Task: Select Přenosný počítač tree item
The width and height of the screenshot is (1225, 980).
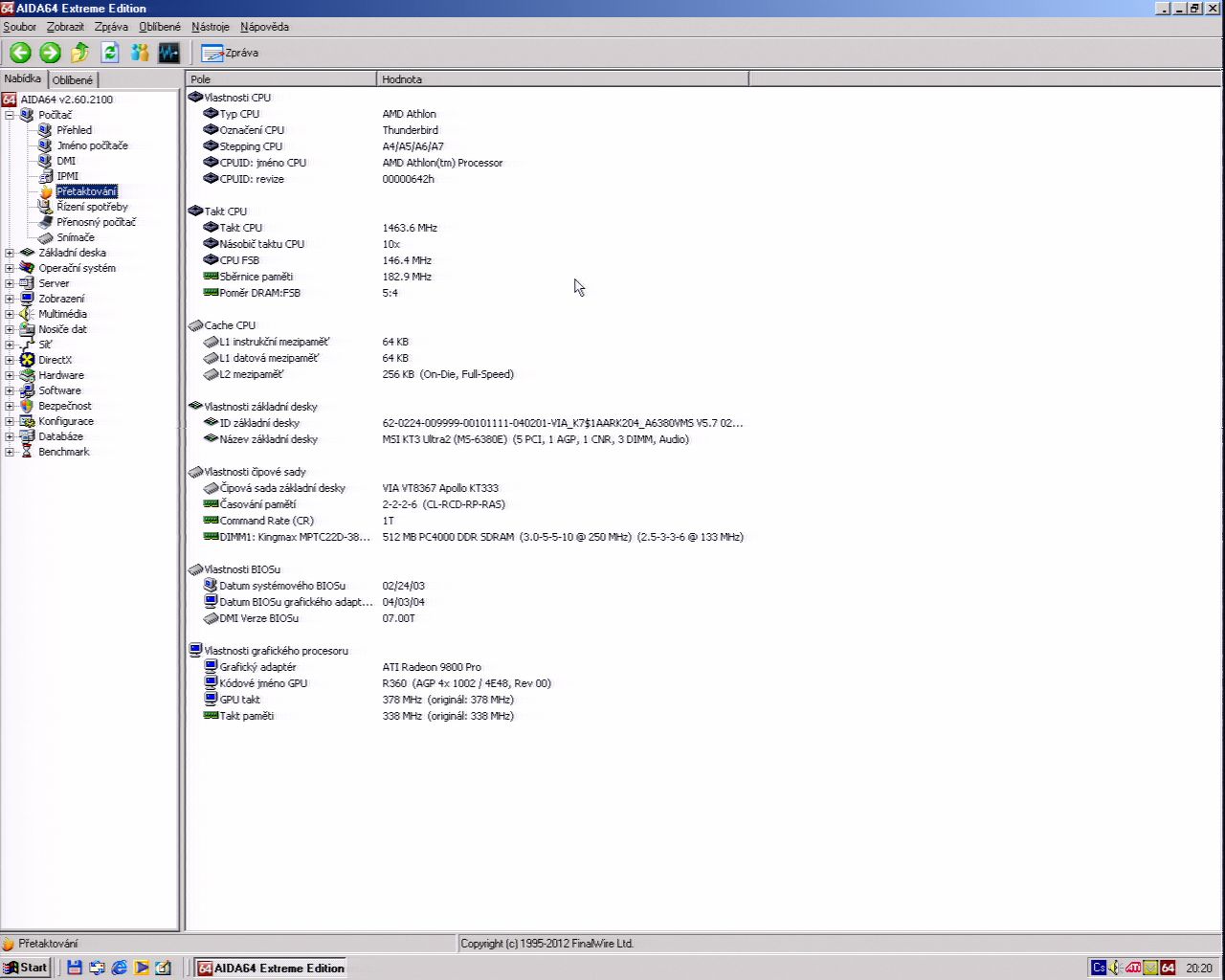Action: (96, 222)
